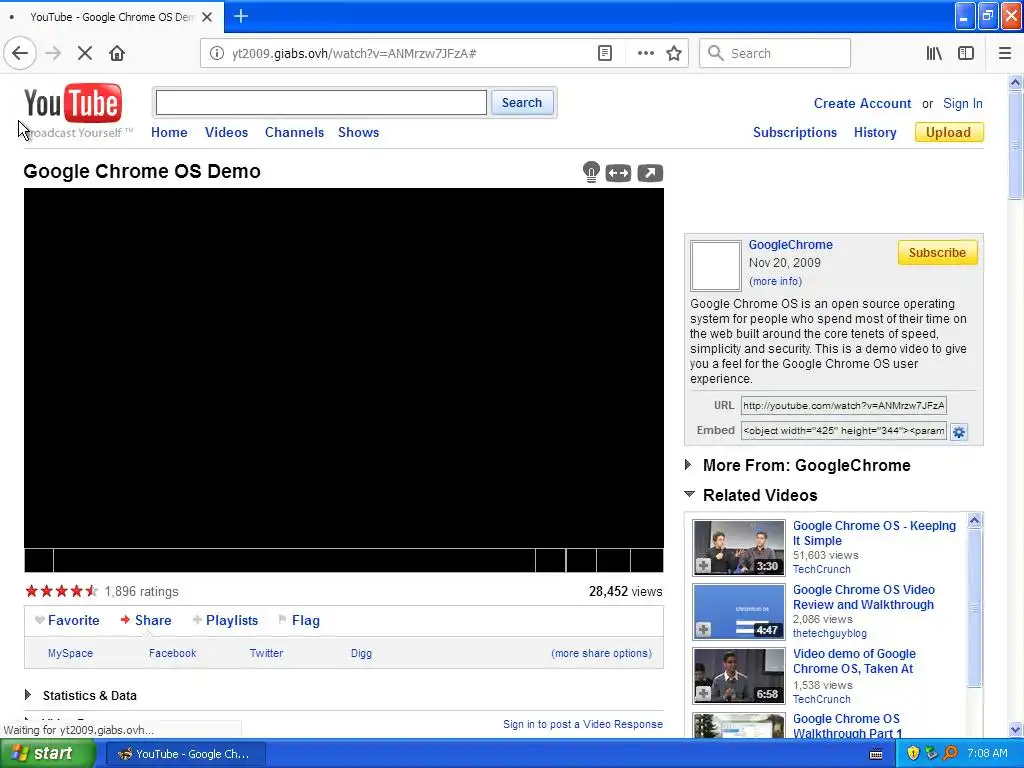Expand (more info) for the video
This screenshot has width=1024, height=768.
[775, 281]
